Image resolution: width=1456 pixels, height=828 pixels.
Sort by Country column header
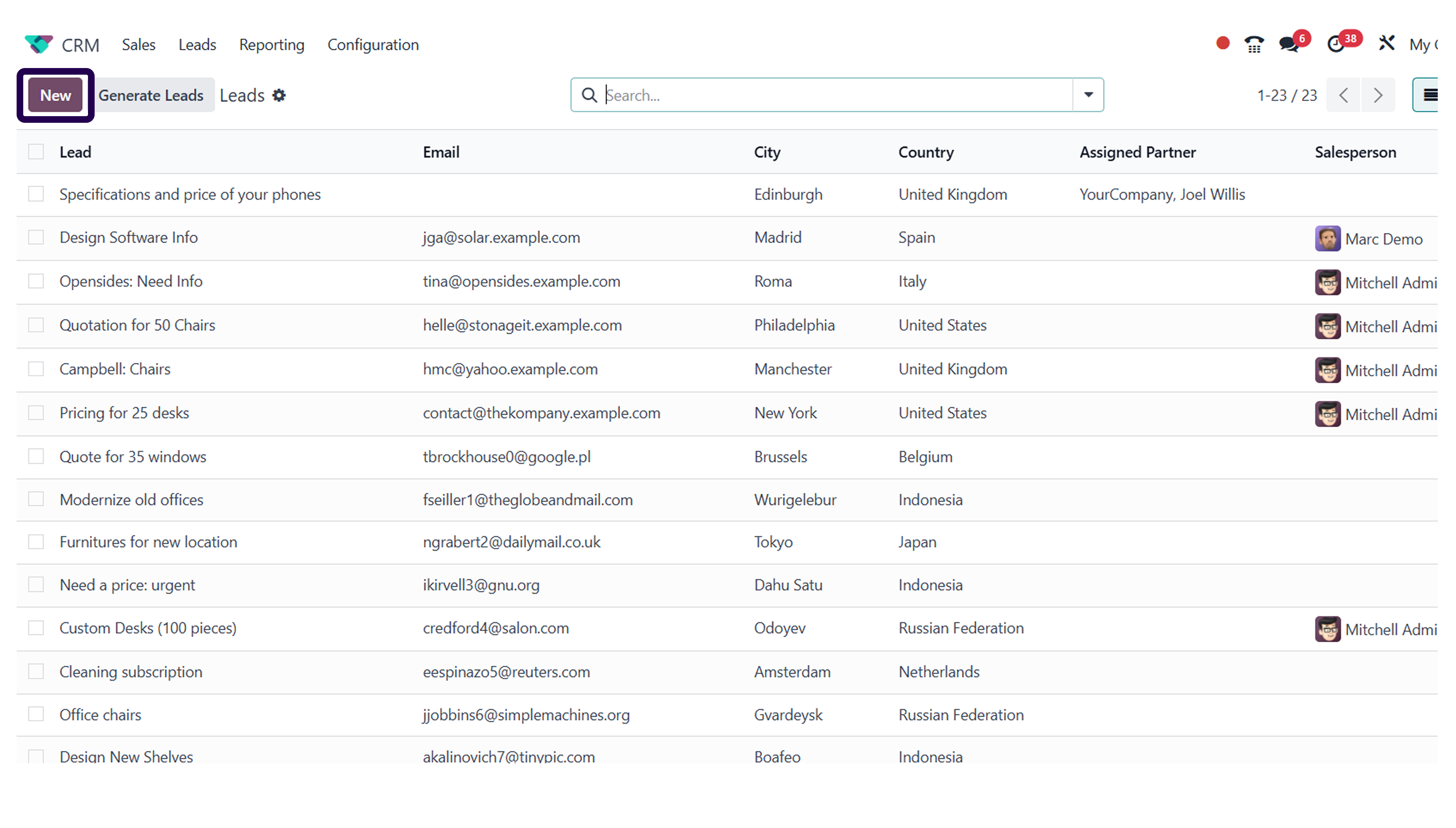pyautogui.click(x=926, y=152)
